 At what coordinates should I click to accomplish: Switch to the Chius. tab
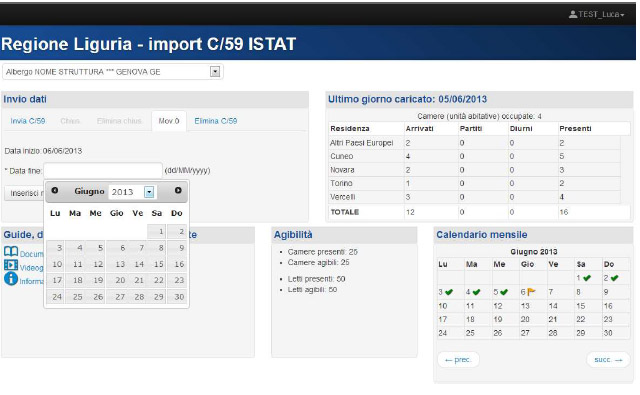point(70,121)
